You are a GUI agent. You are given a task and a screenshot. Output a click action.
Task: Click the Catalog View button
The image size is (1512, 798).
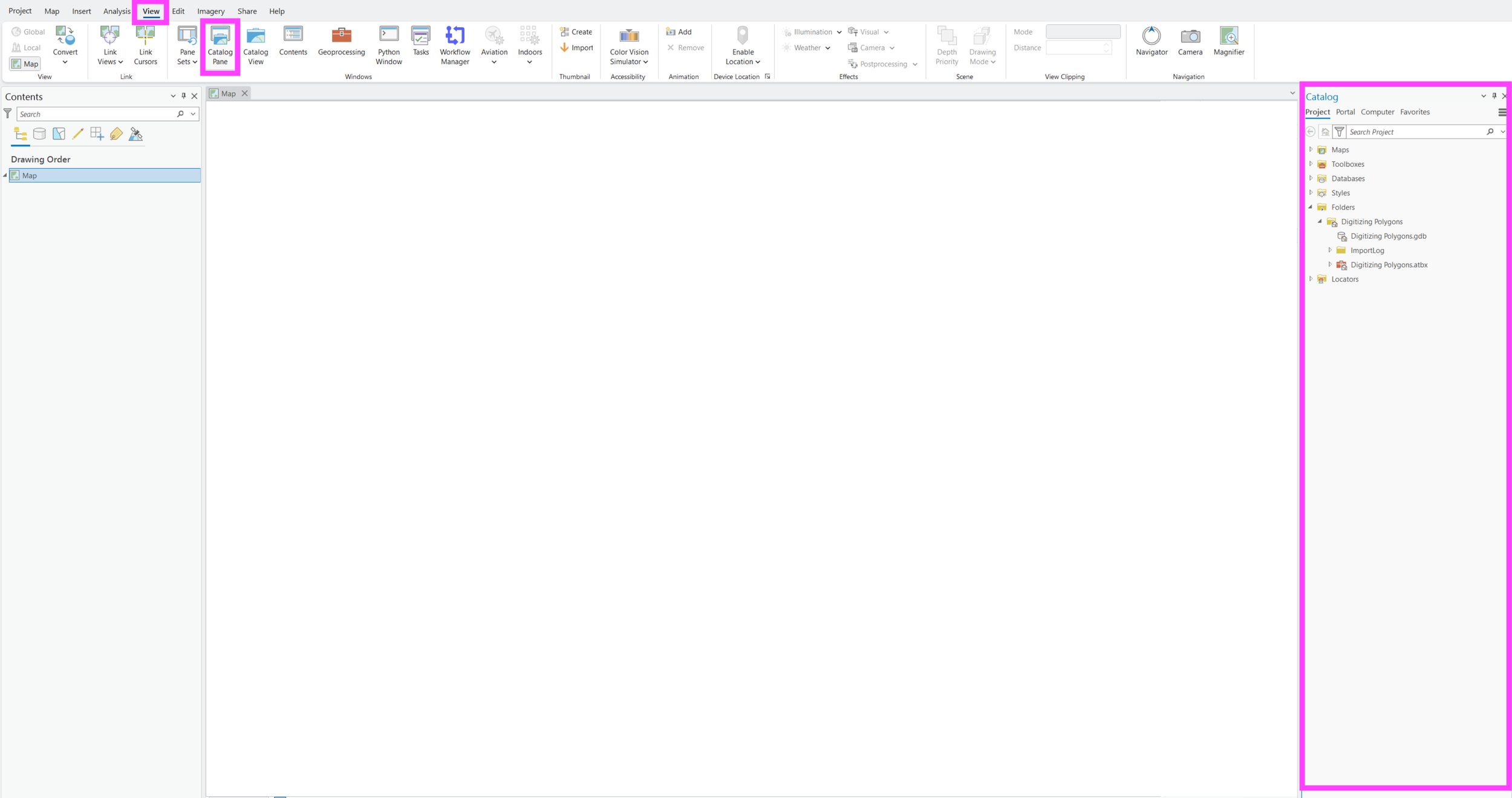tap(255, 45)
